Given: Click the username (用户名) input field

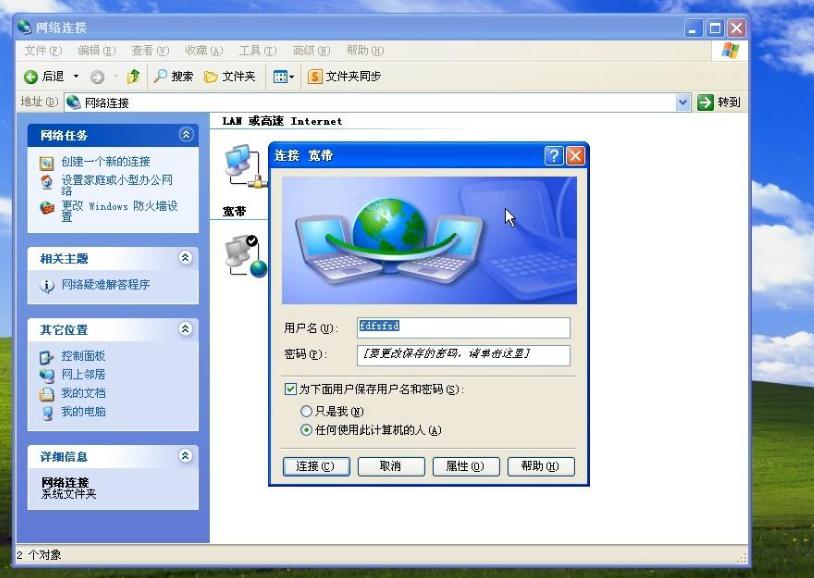Looking at the screenshot, I should pos(464,328).
